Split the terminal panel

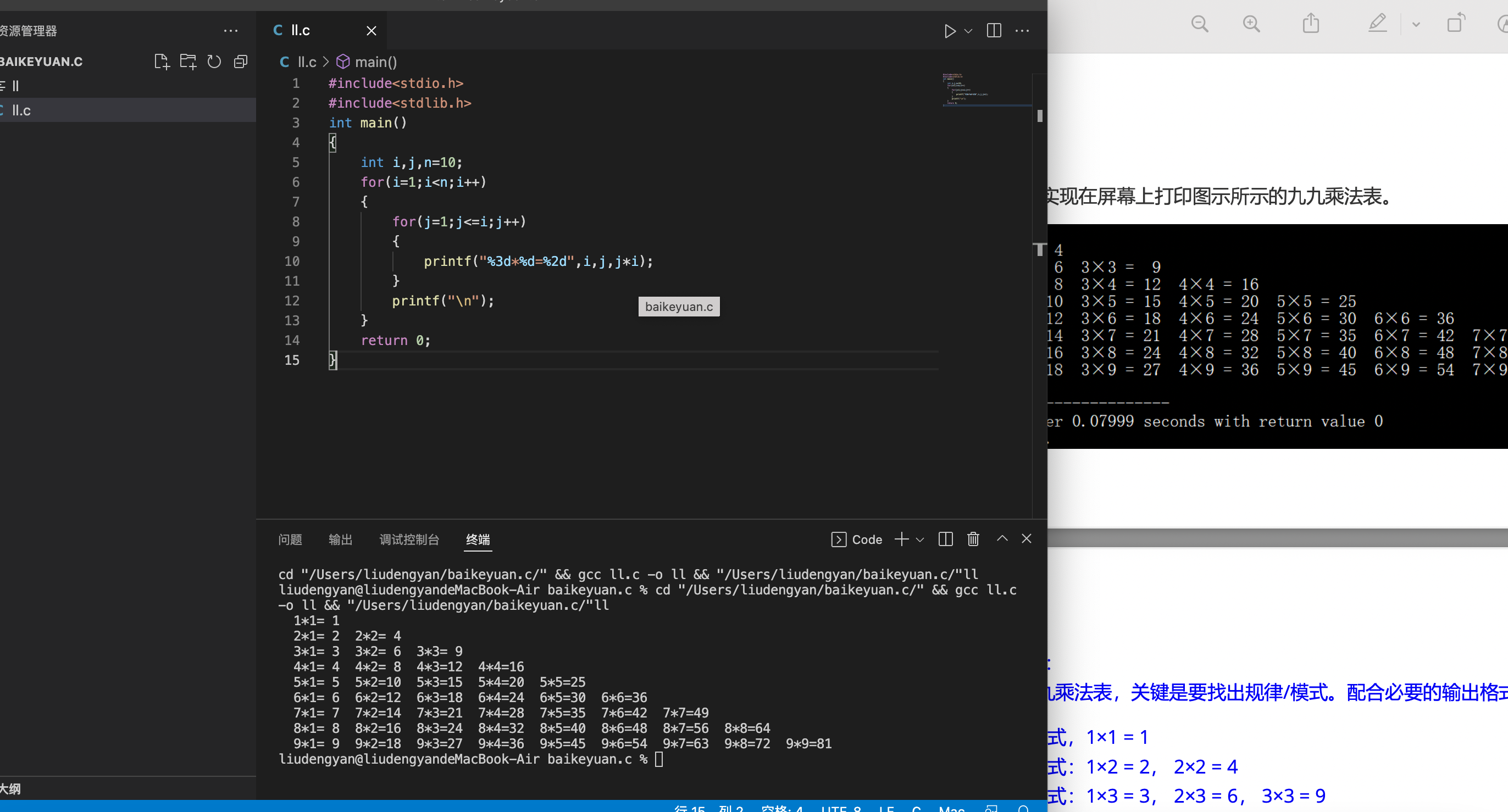(945, 539)
